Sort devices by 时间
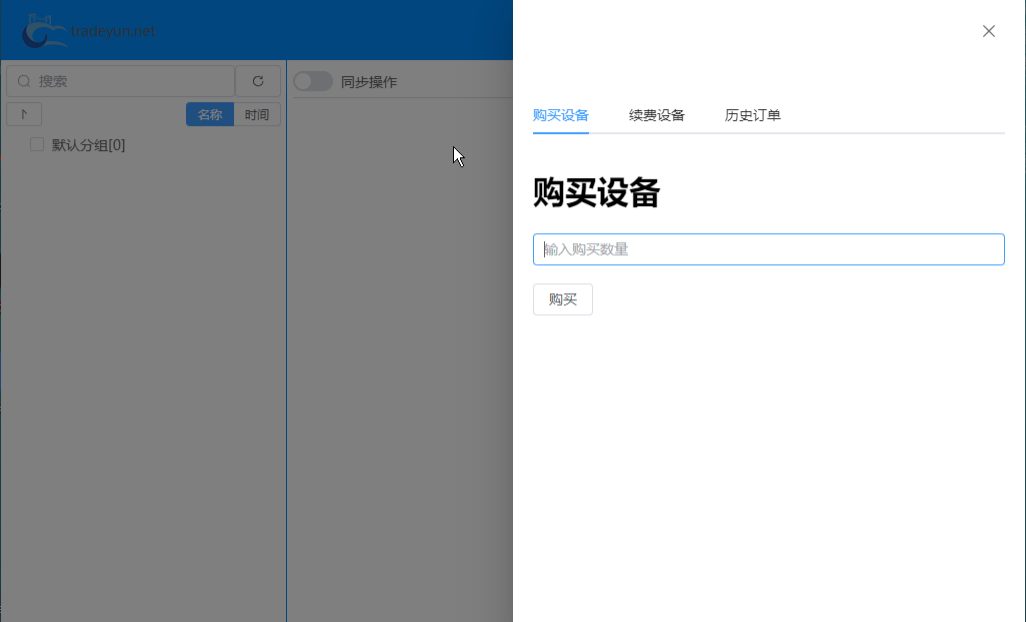 coord(257,114)
